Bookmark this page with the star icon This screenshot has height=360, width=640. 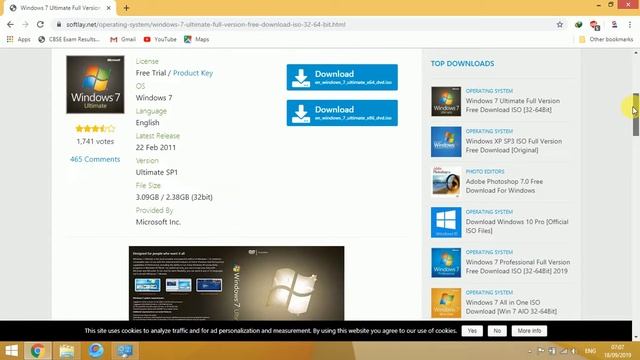560,24
